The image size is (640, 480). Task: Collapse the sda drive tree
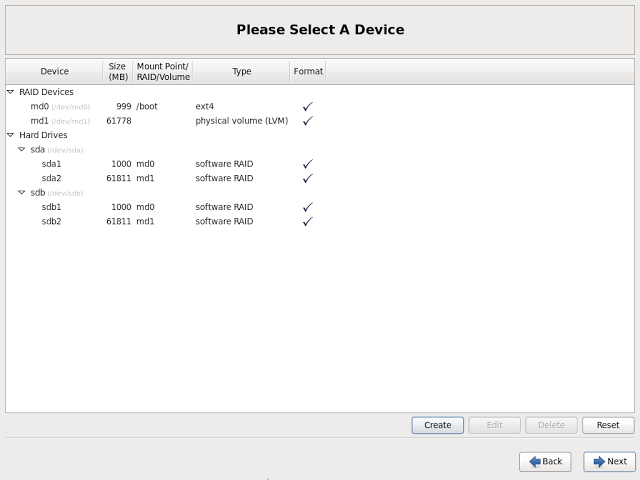tap(22, 149)
